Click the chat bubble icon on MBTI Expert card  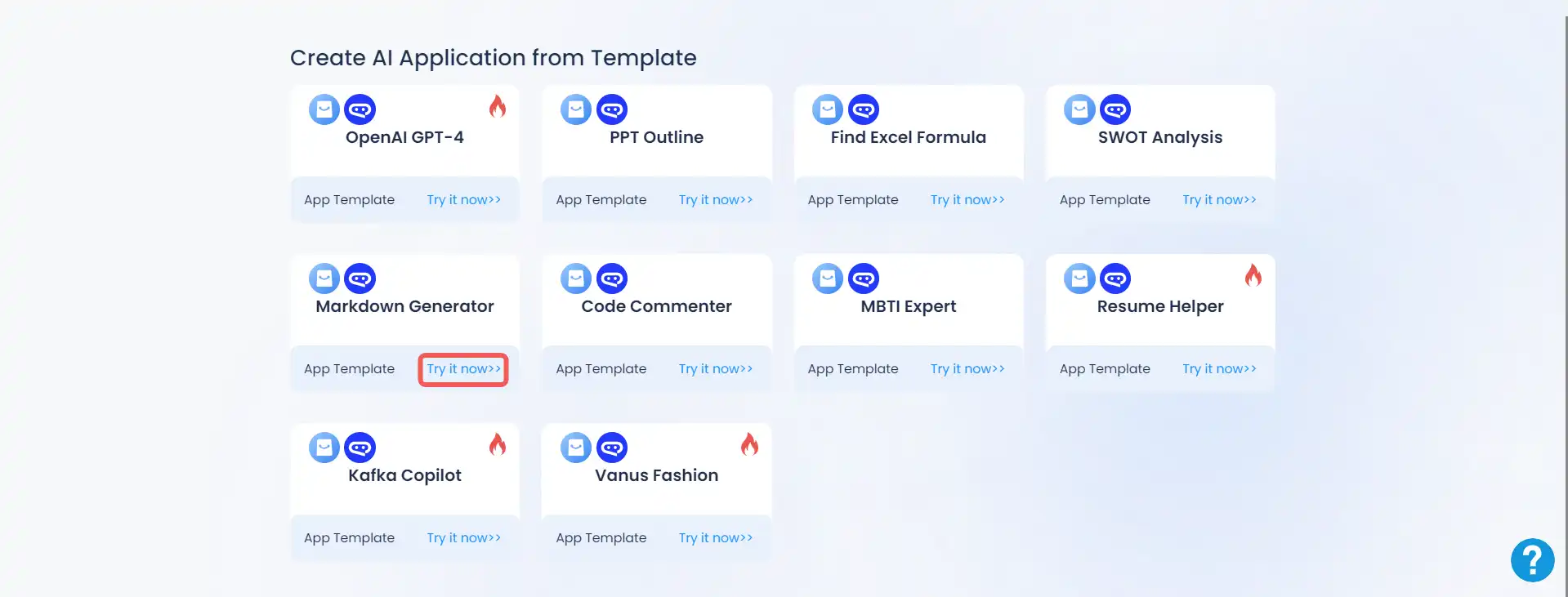(x=864, y=278)
